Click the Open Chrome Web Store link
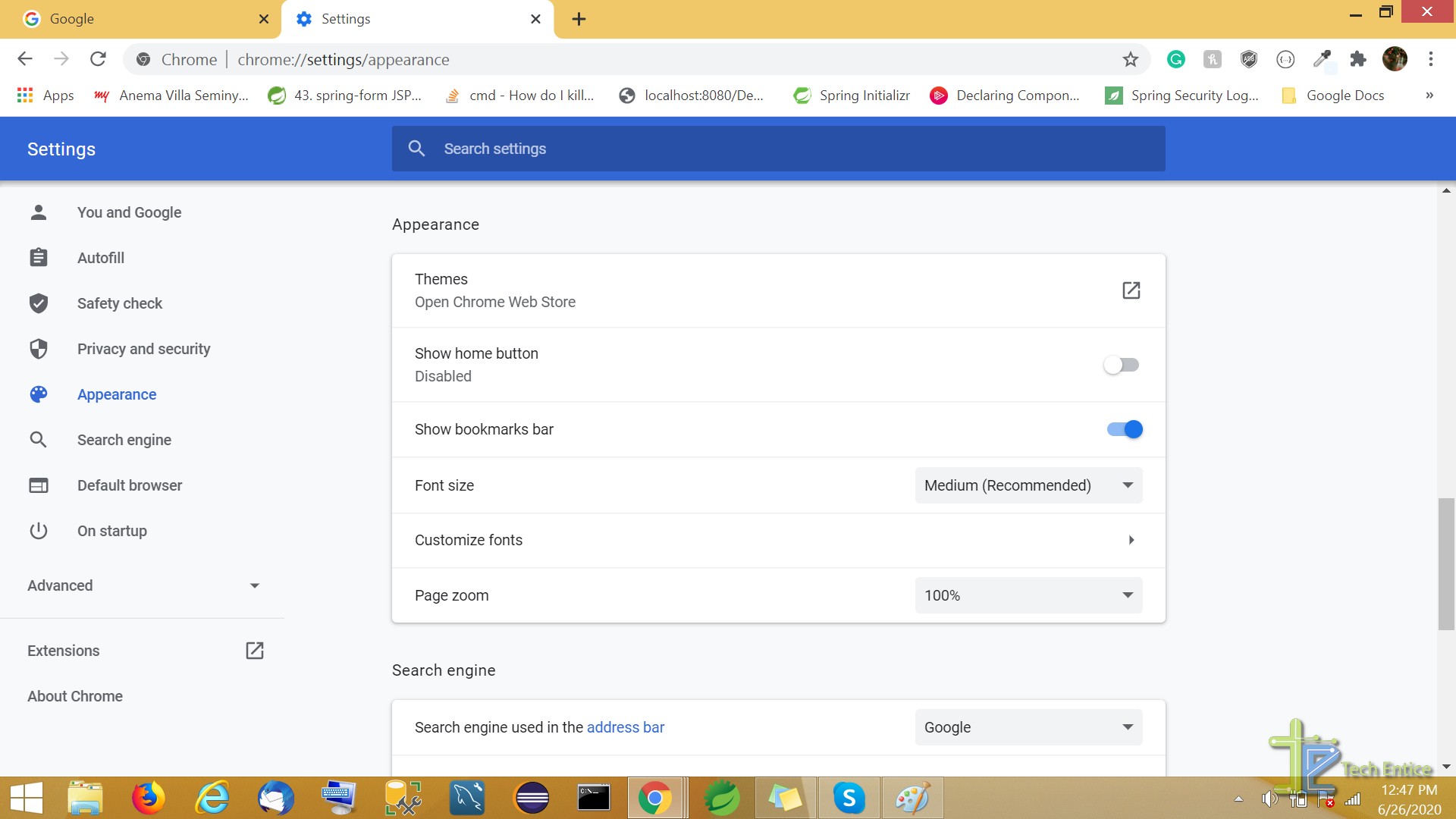1456x819 pixels. (495, 302)
